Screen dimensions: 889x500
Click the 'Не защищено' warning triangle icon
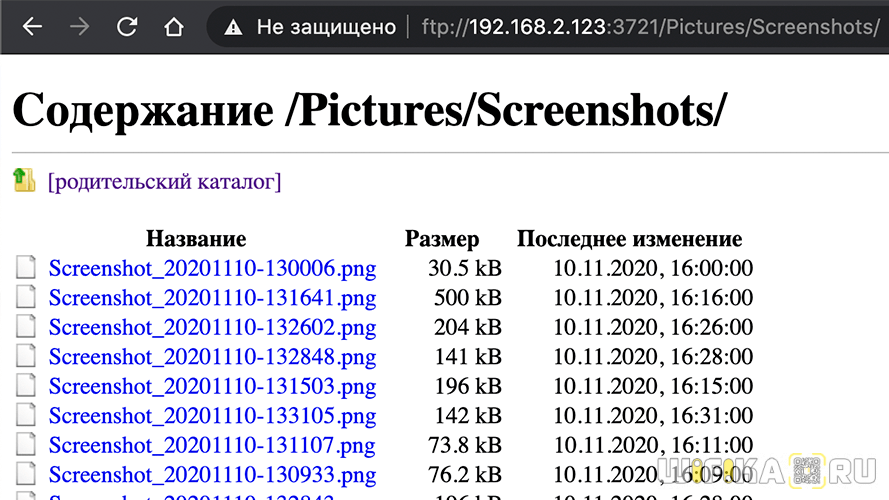coord(234,27)
